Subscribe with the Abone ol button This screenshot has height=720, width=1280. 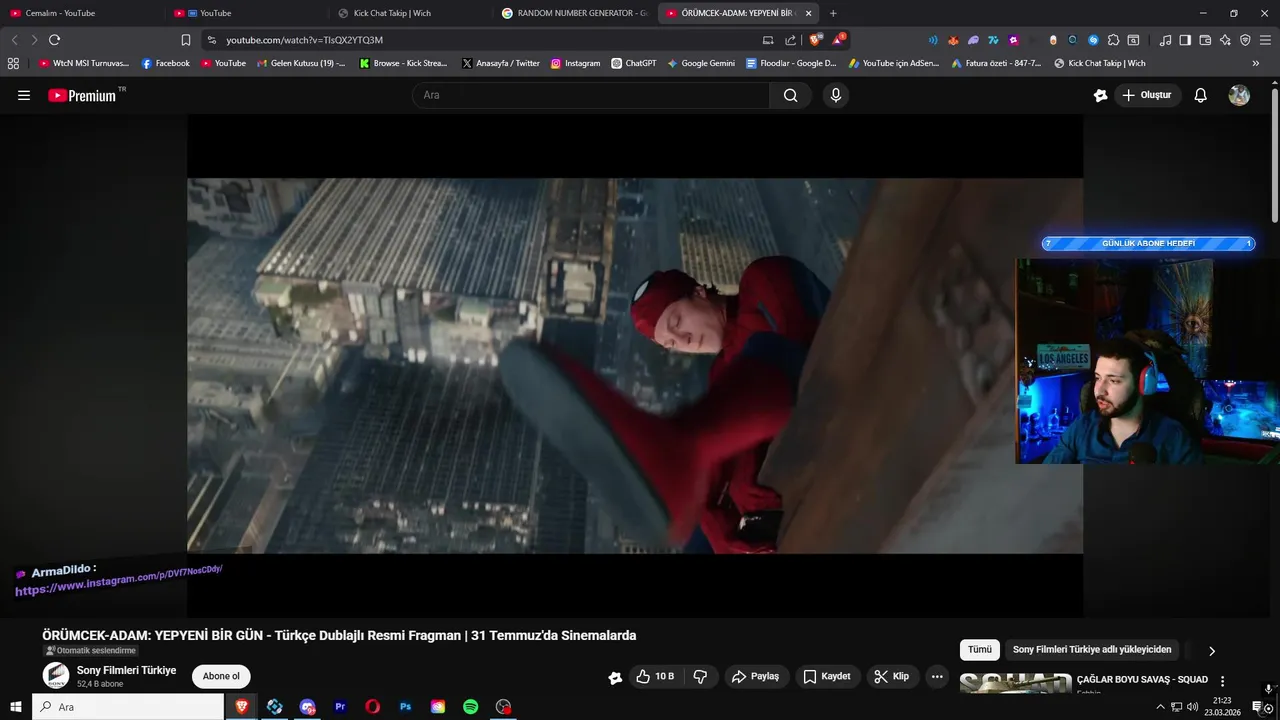221,677
